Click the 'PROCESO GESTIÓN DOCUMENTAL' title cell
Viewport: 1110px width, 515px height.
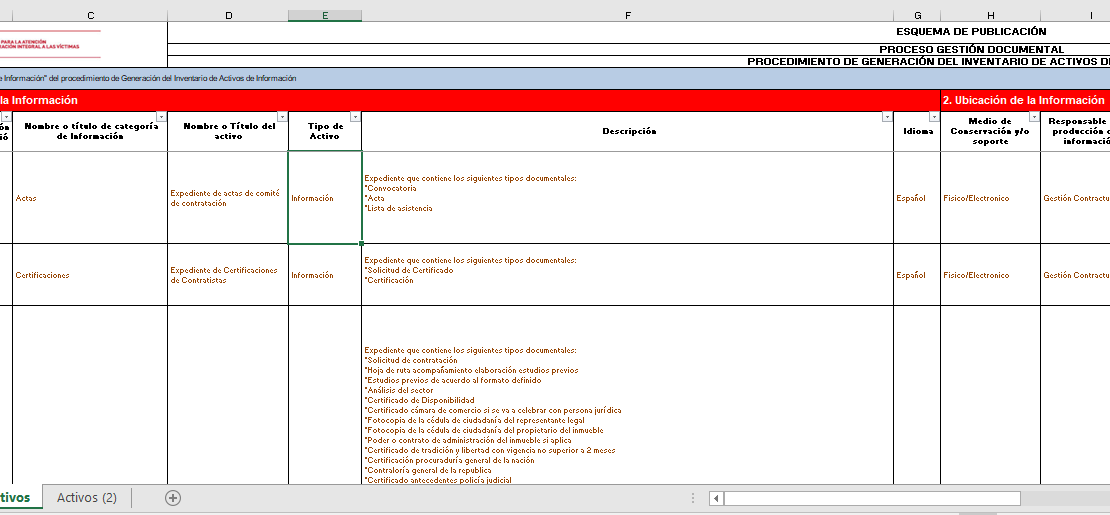coord(639,50)
